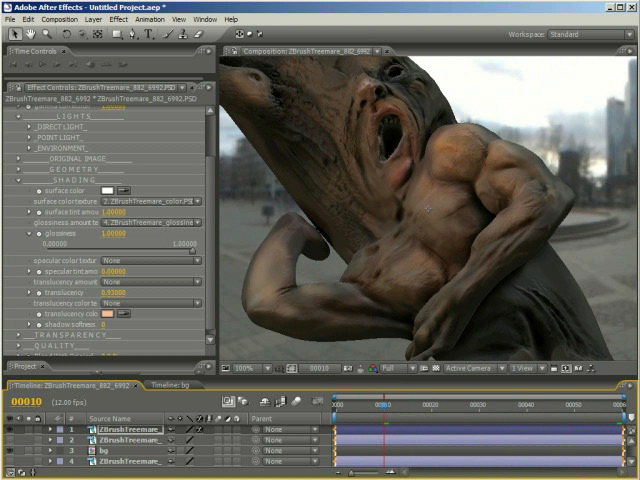This screenshot has width=640, height=480.
Task: Toggle the effect switch on layer 1
Action: pos(200,429)
